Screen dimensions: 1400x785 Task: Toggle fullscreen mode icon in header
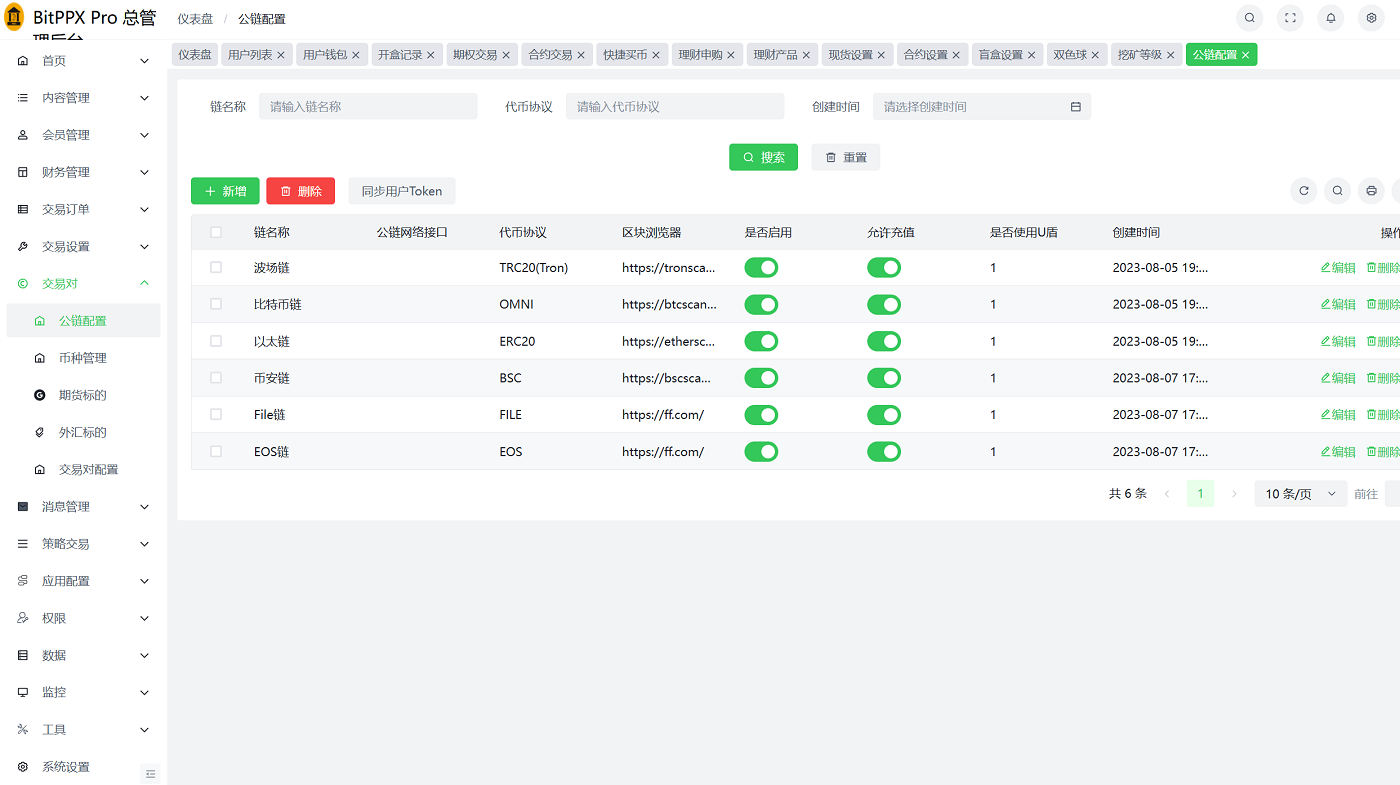click(1290, 18)
